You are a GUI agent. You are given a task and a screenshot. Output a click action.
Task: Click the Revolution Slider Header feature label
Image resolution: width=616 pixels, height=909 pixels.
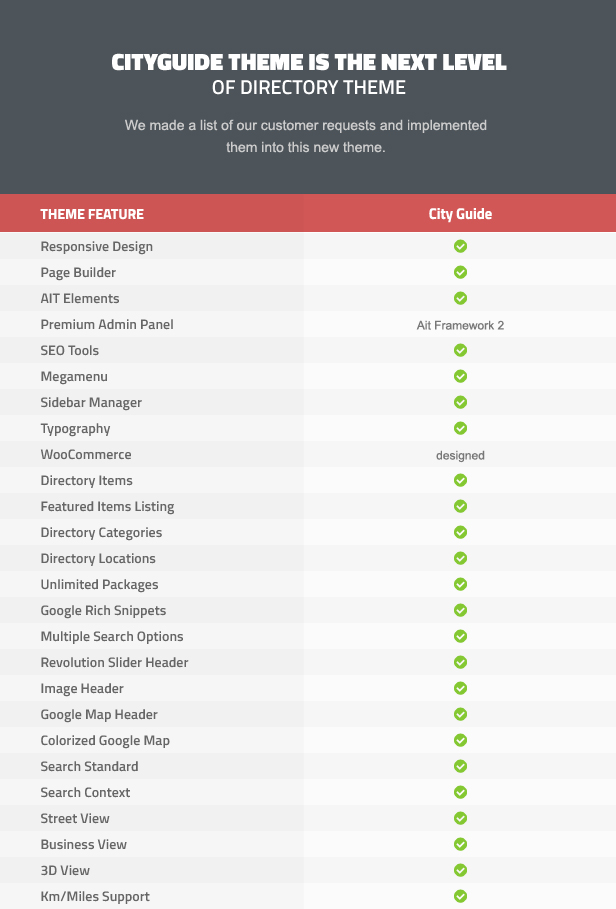click(x=114, y=663)
